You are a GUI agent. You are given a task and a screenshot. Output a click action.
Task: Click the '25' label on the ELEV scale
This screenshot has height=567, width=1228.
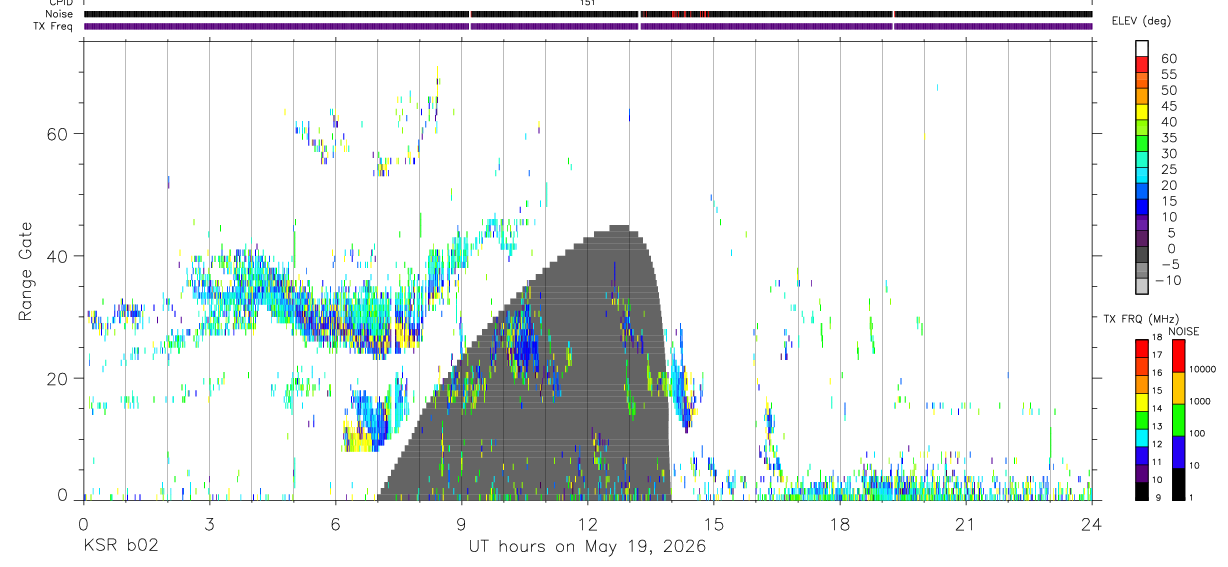pos(1167,169)
